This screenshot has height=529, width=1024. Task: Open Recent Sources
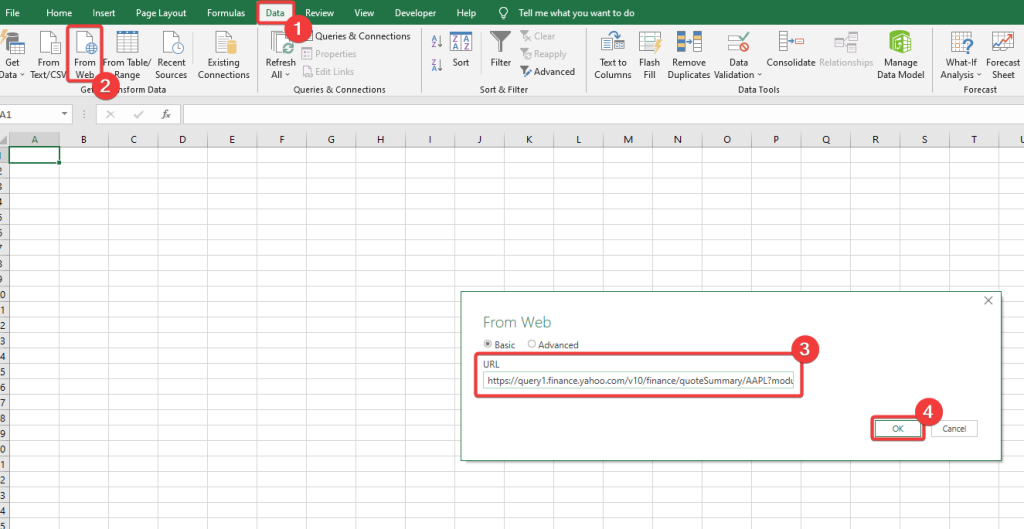point(171,56)
